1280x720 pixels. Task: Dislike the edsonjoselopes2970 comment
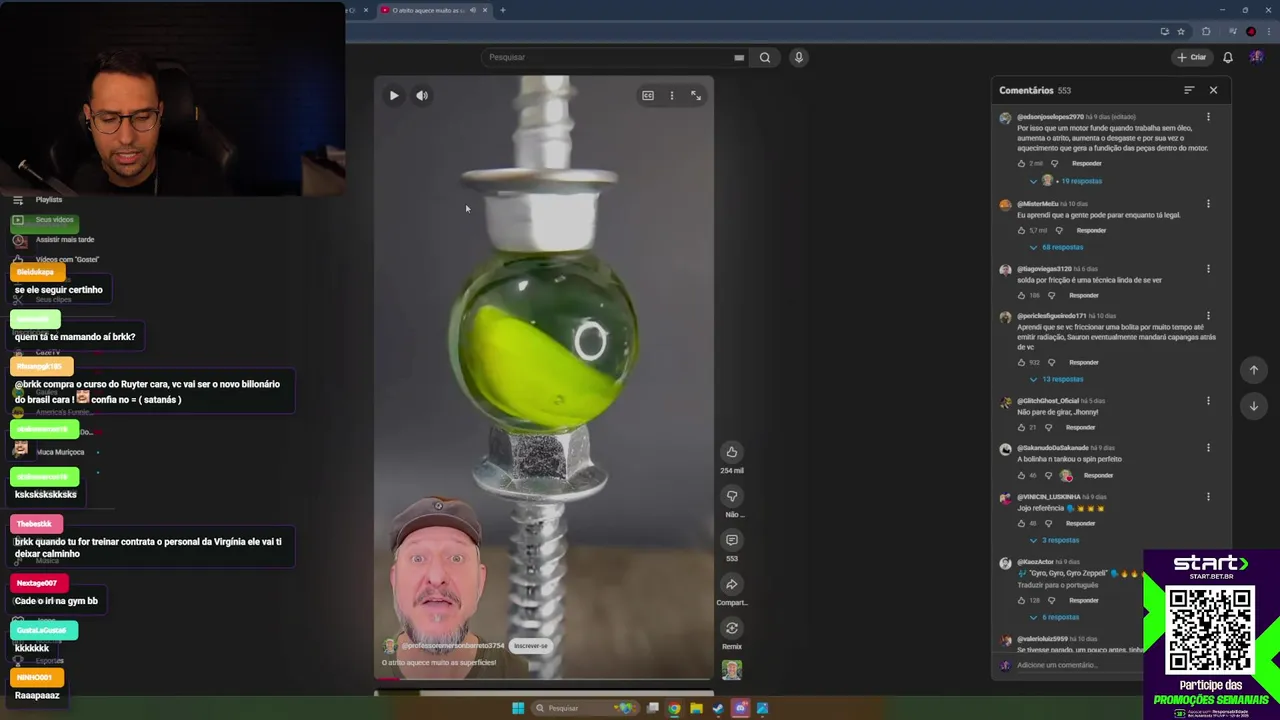tap(1054, 163)
